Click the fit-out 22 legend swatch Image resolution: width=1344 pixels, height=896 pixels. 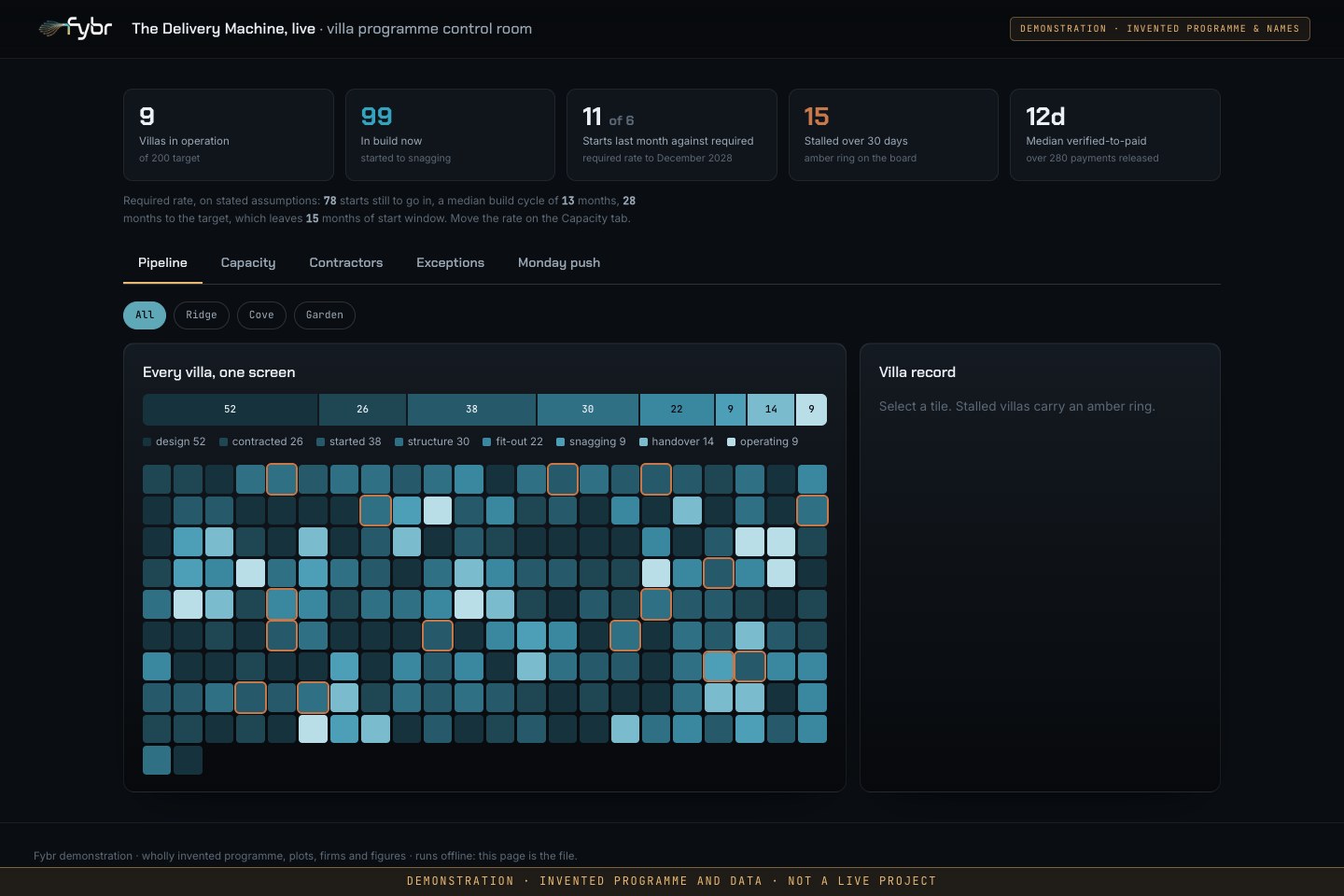pyautogui.click(x=487, y=442)
